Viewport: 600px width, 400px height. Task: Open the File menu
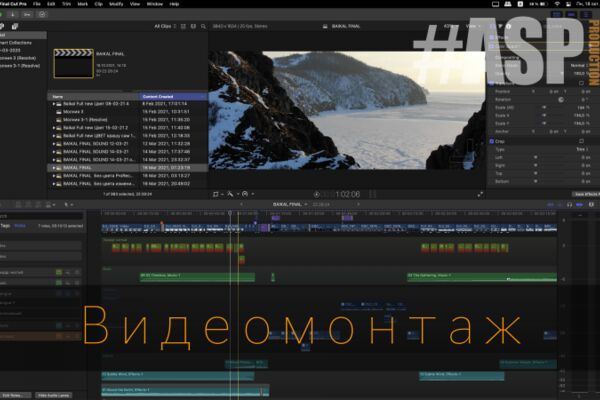(x=37, y=4)
